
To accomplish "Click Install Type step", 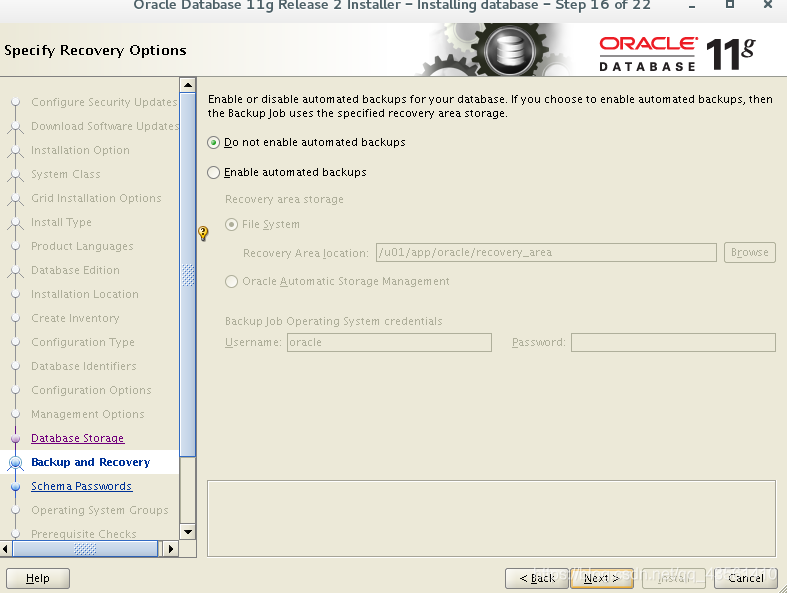I will (61, 222).
